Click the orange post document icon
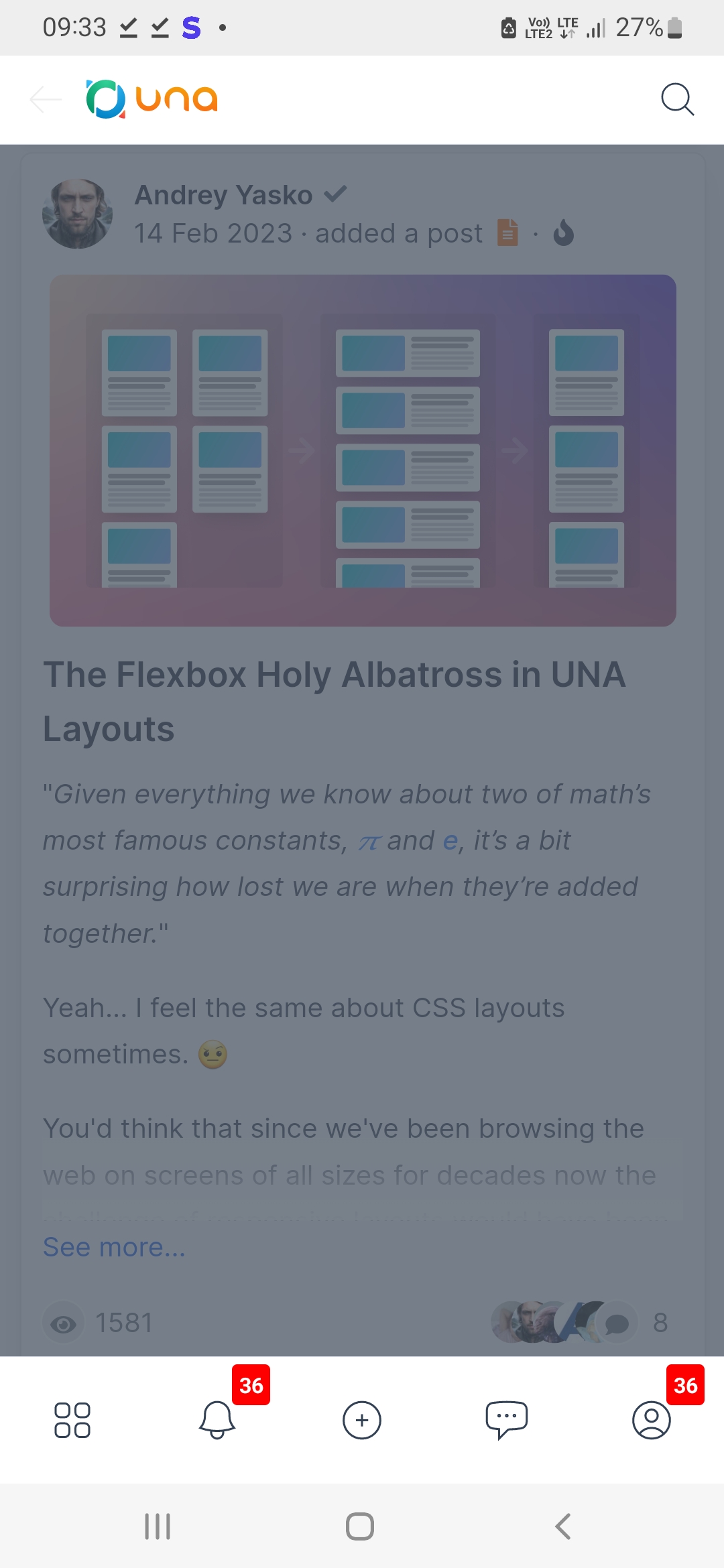The height and width of the screenshot is (1568, 724). click(507, 233)
